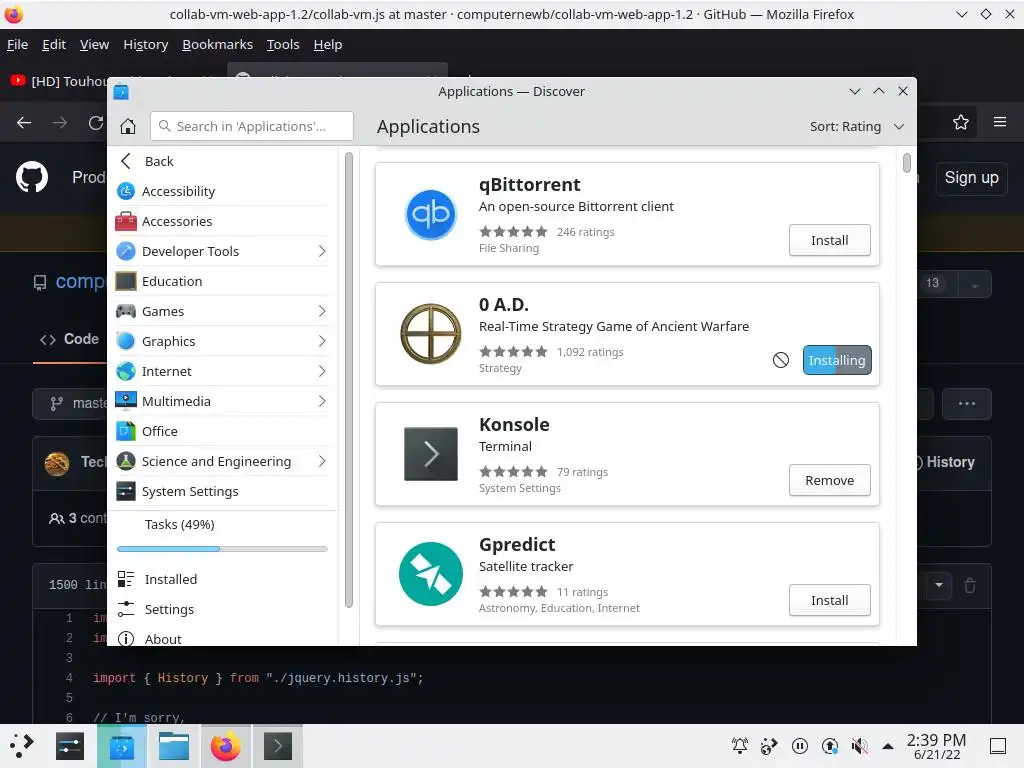Remove Konsole
Image resolution: width=1024 pixels, height=768 pixels.
(829, 480)
